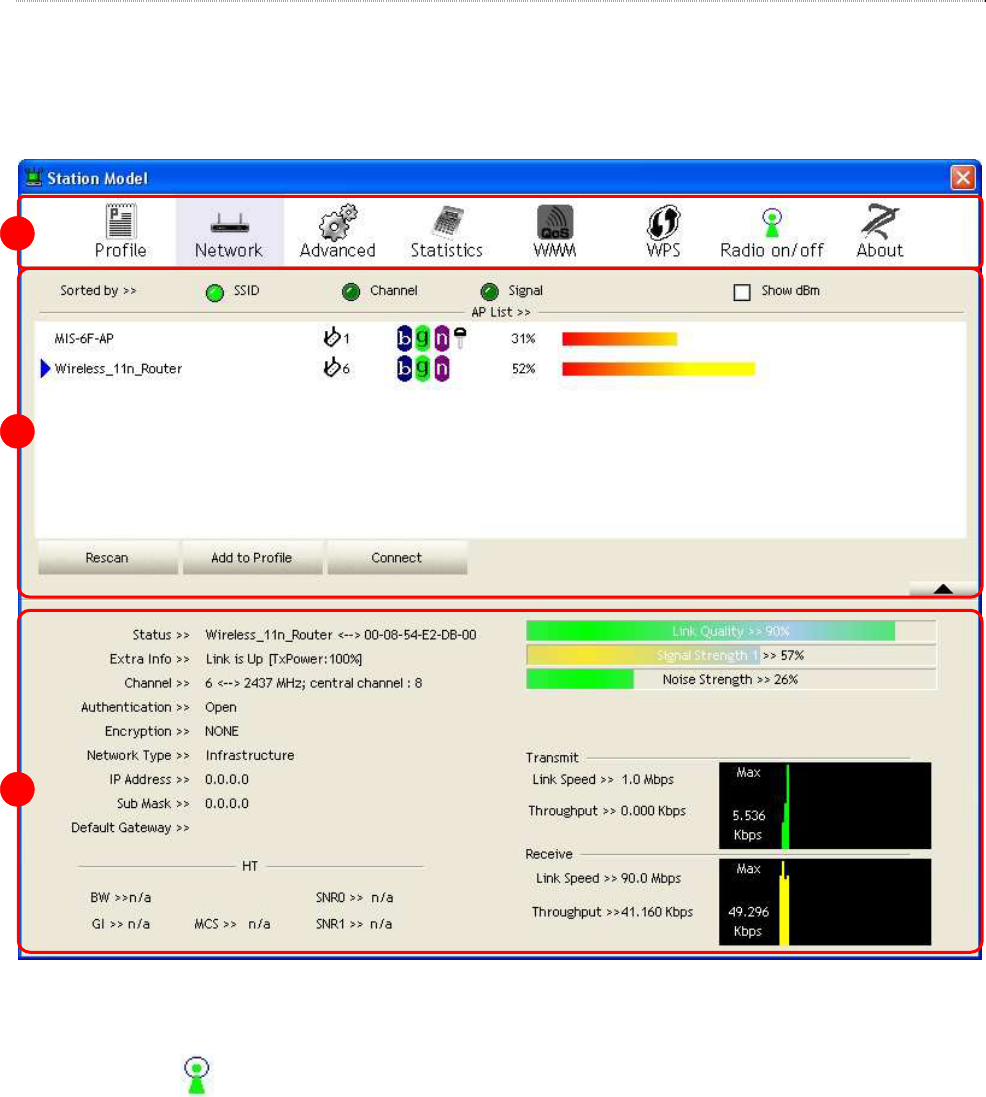Click the Link Quality 90% bar
Viewport: 986px width, 1097px height.
tap(731, 631)
